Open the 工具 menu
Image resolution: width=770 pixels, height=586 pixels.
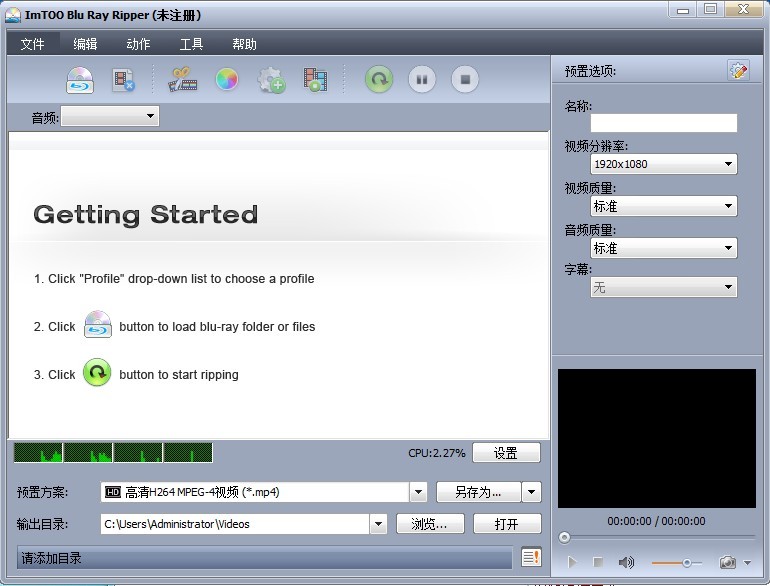[191, 44]
